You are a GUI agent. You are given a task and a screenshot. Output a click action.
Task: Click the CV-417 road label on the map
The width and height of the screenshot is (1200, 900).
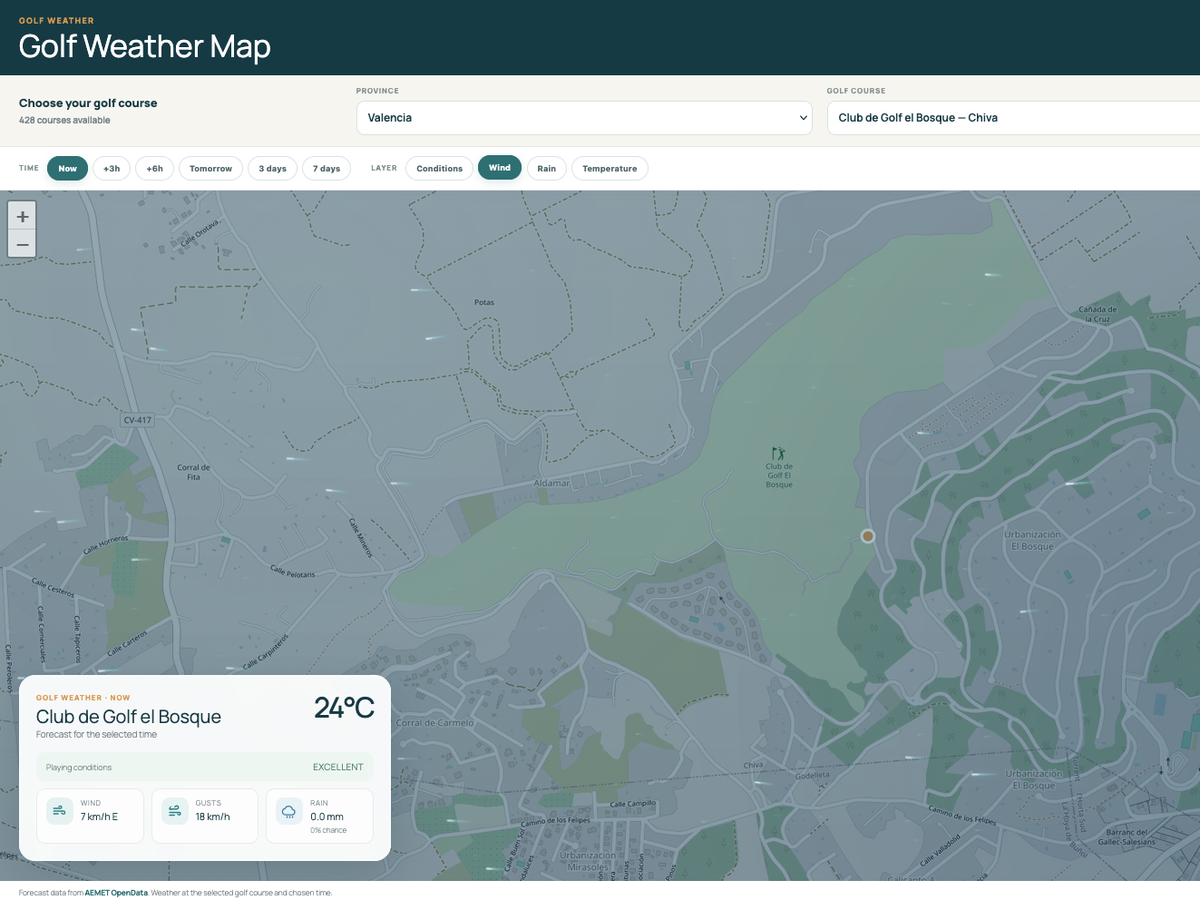(x=137, y=420)
